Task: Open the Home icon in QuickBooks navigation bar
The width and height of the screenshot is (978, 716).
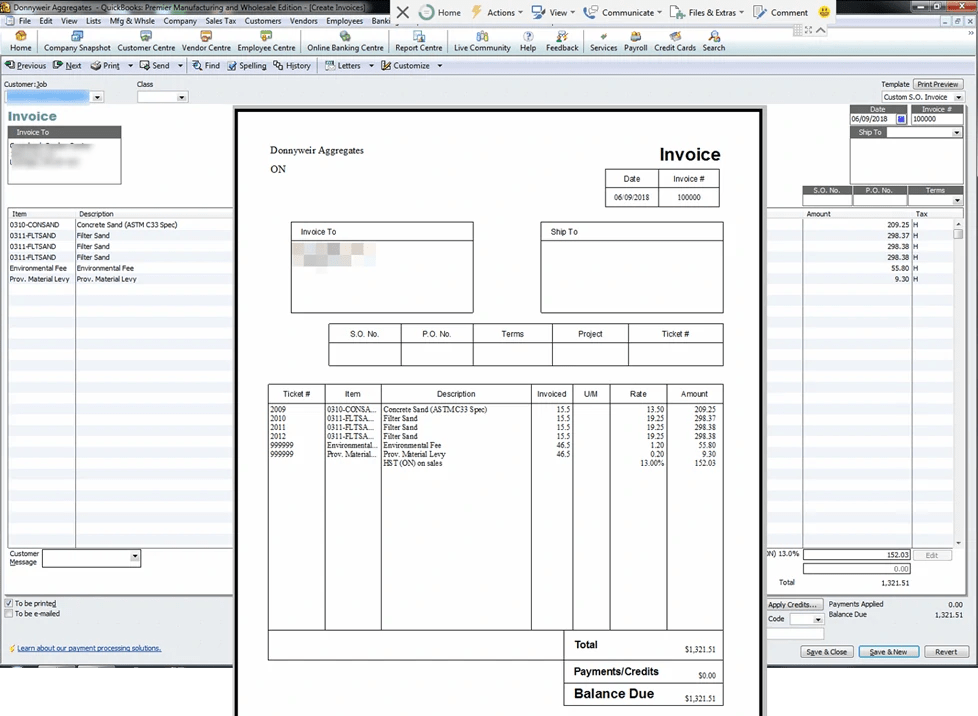Action: pyautogui.click(x=21, y=41)
